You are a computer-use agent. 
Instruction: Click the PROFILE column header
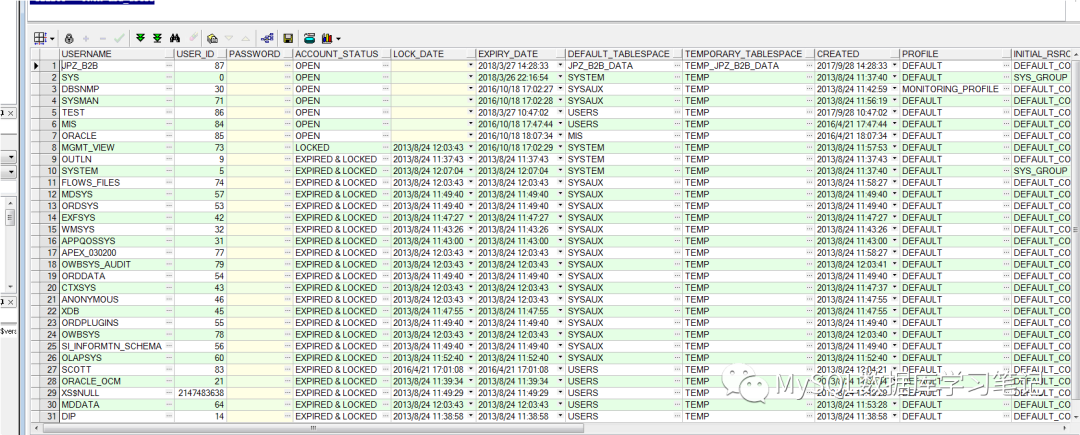pos(955,54)
